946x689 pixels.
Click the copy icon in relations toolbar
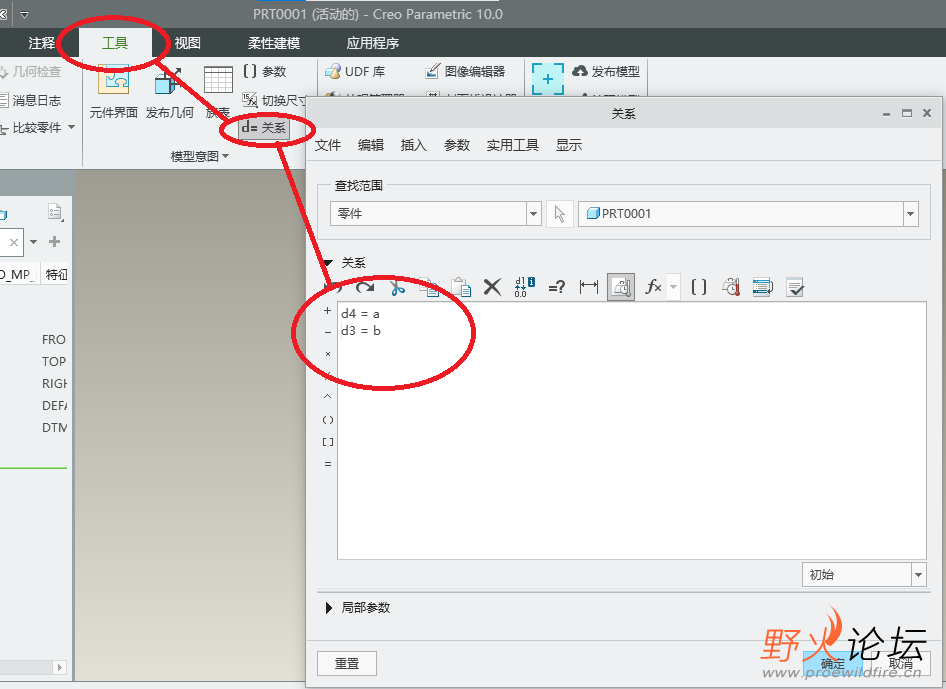tap(429, 287)
